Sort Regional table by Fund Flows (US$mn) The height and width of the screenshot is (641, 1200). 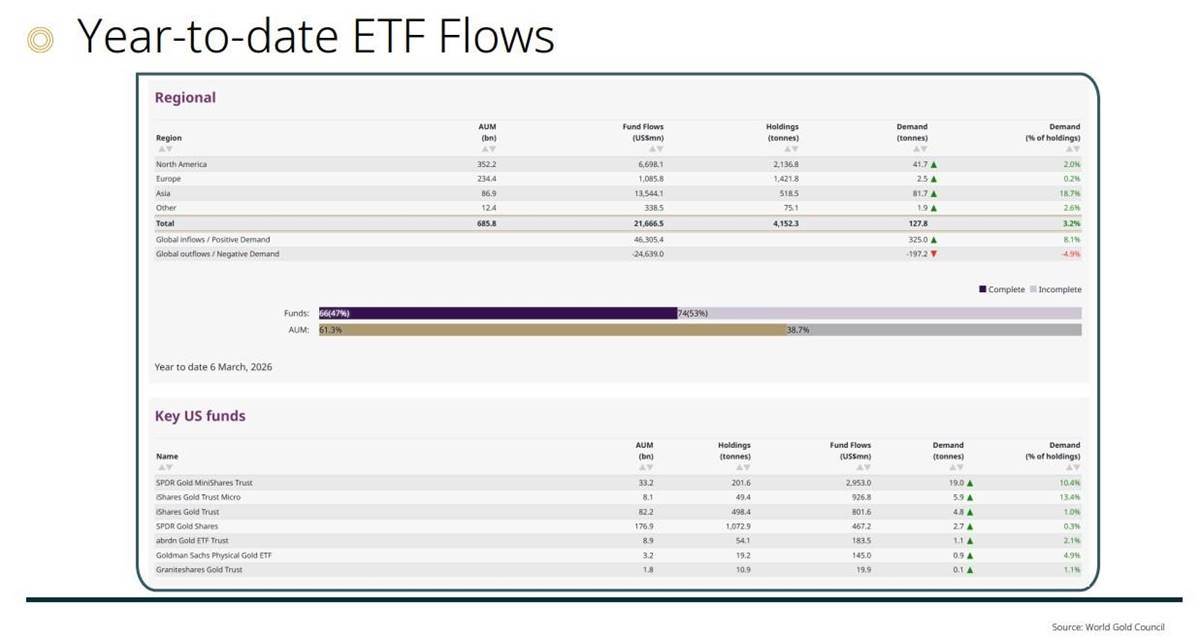click(x=658, y=148)
